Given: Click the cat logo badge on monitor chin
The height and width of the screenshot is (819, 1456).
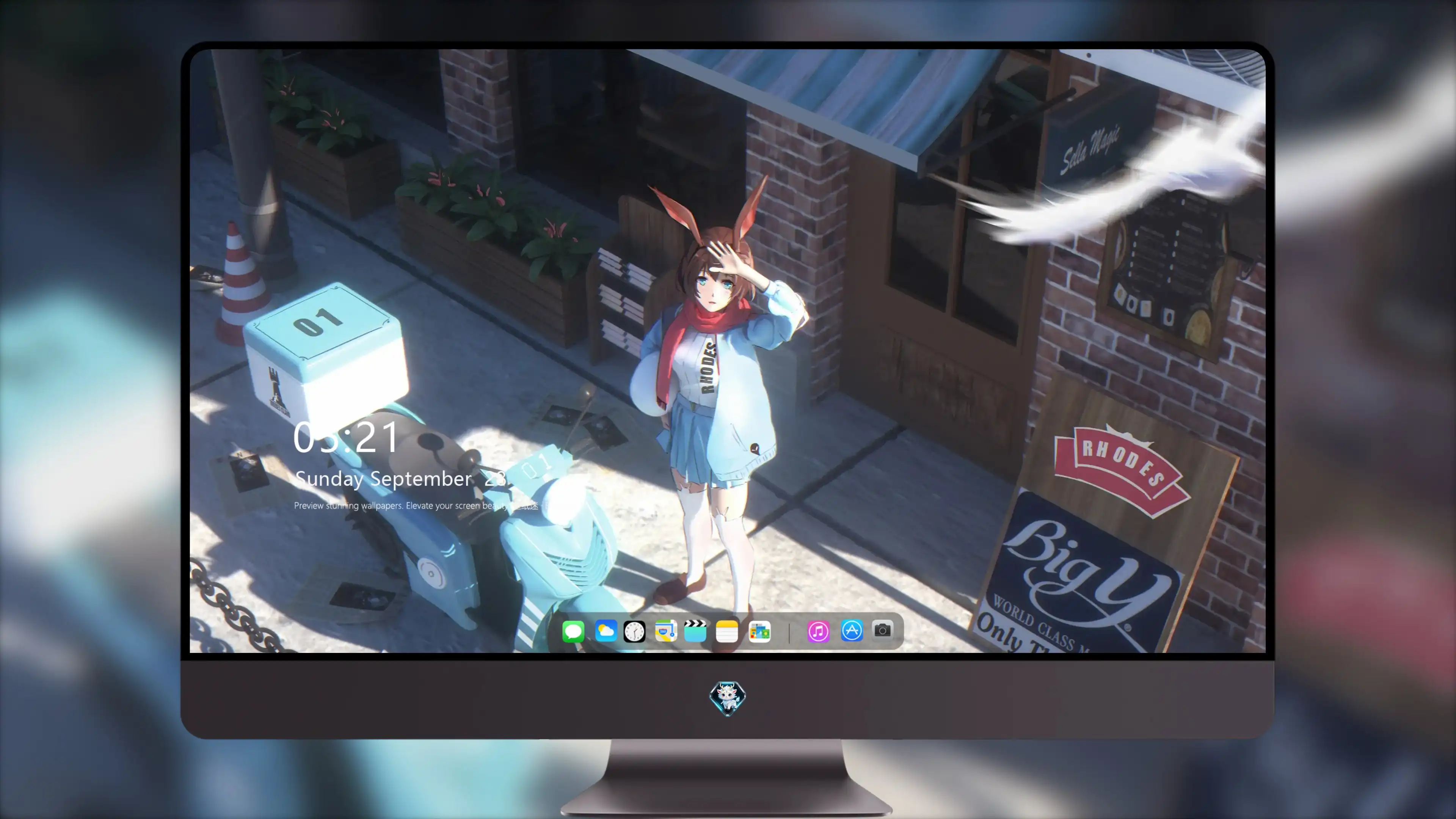Looking at the screenshot, I should click(x=728, y=698).
